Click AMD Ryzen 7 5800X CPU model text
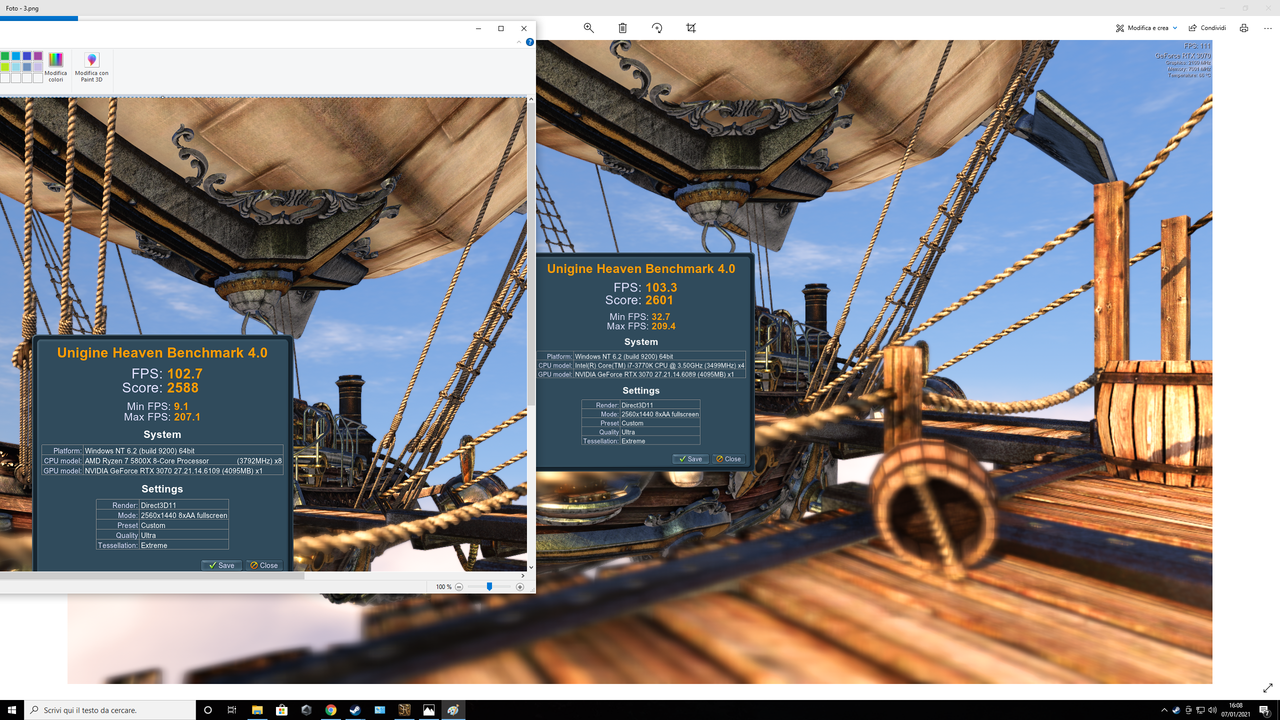The height and width of the screenshot is (720, 1280). 147,461
